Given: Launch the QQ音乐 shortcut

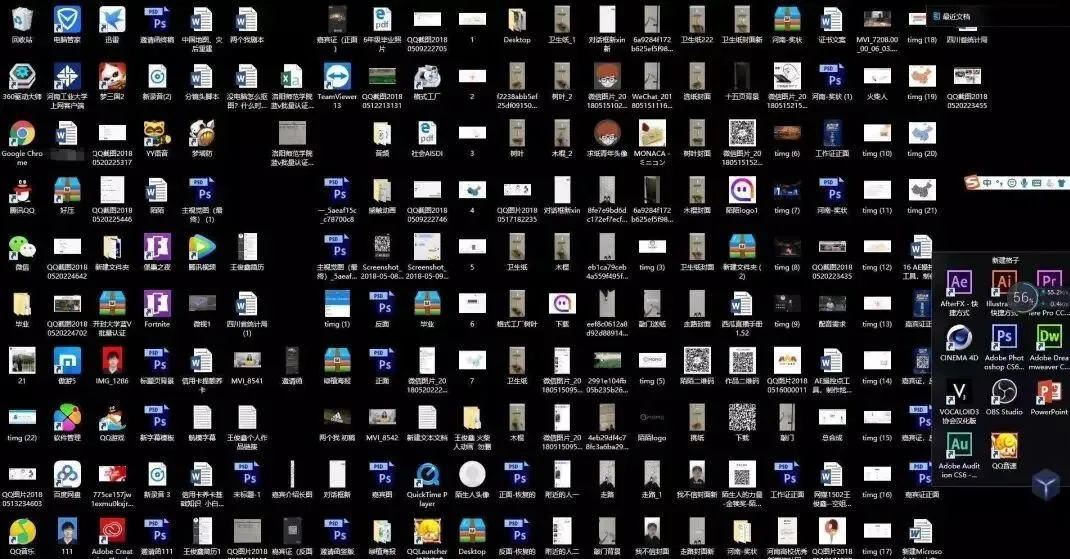Looking at the screenshot, I should pyautogui.click(x=22, y=531).
